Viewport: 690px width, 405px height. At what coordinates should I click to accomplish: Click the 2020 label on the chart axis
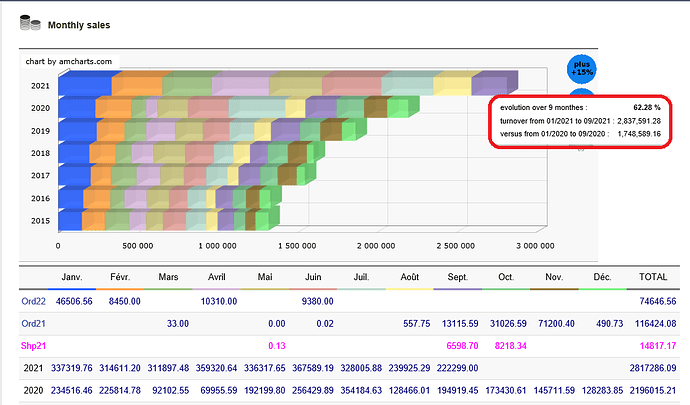[x=40, y=108]
